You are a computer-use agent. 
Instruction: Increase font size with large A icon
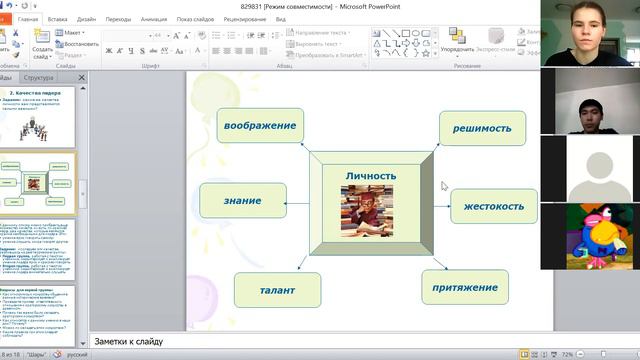click(176, 36)
